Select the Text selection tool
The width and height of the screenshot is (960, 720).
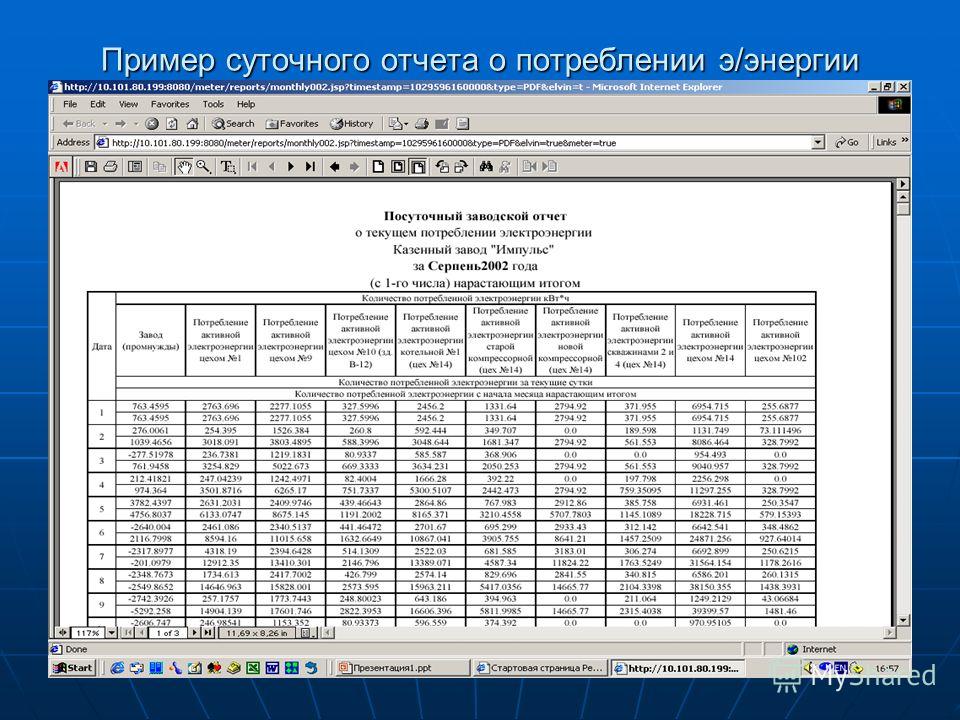click(228, 167)
